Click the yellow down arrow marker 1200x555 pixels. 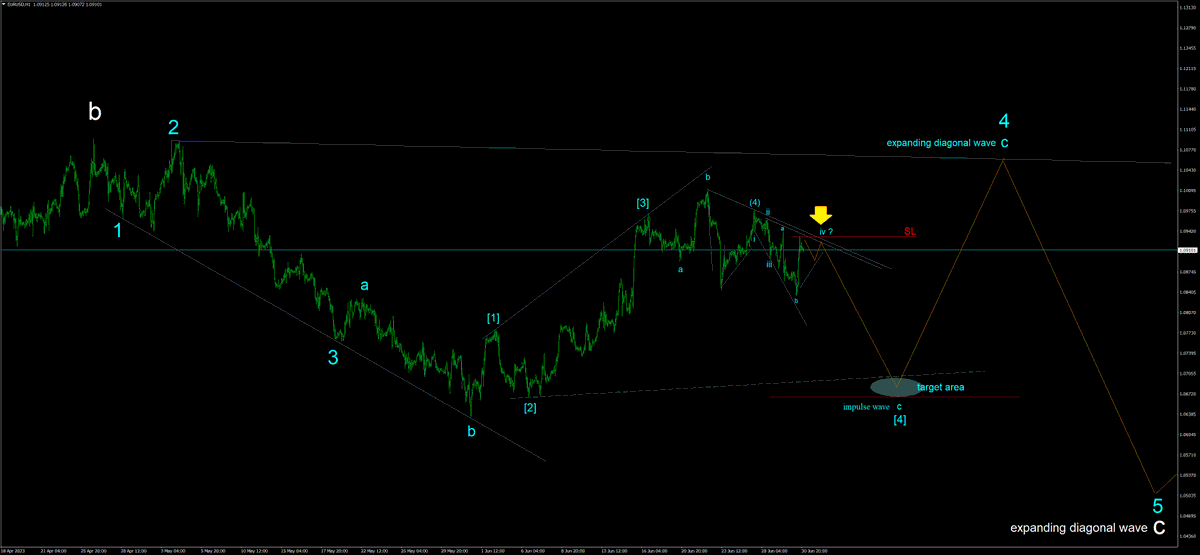(821, 215)
